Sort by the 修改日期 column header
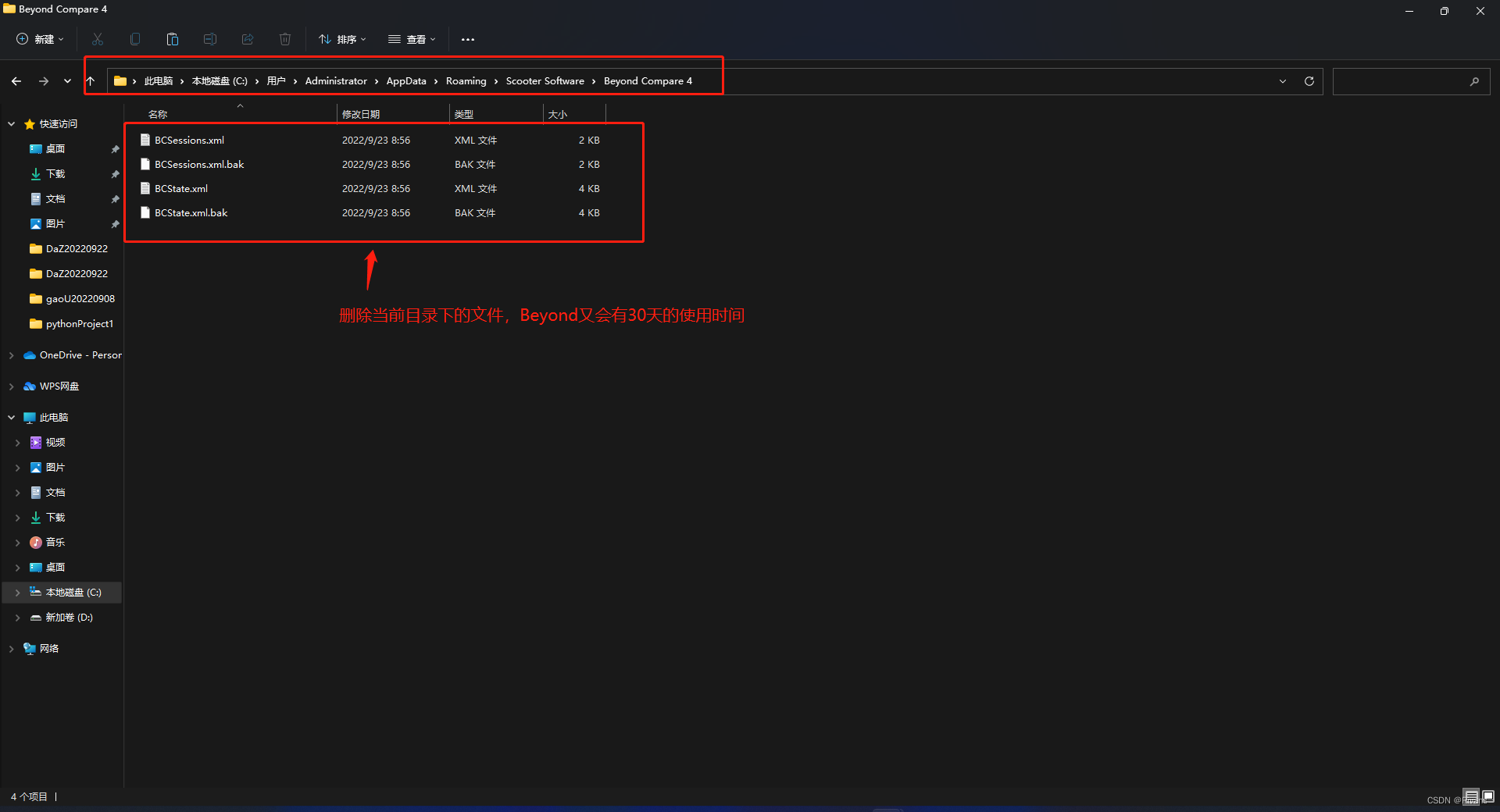The width and height of the screenshot is (1500, 812). click(x=361, y=114)
